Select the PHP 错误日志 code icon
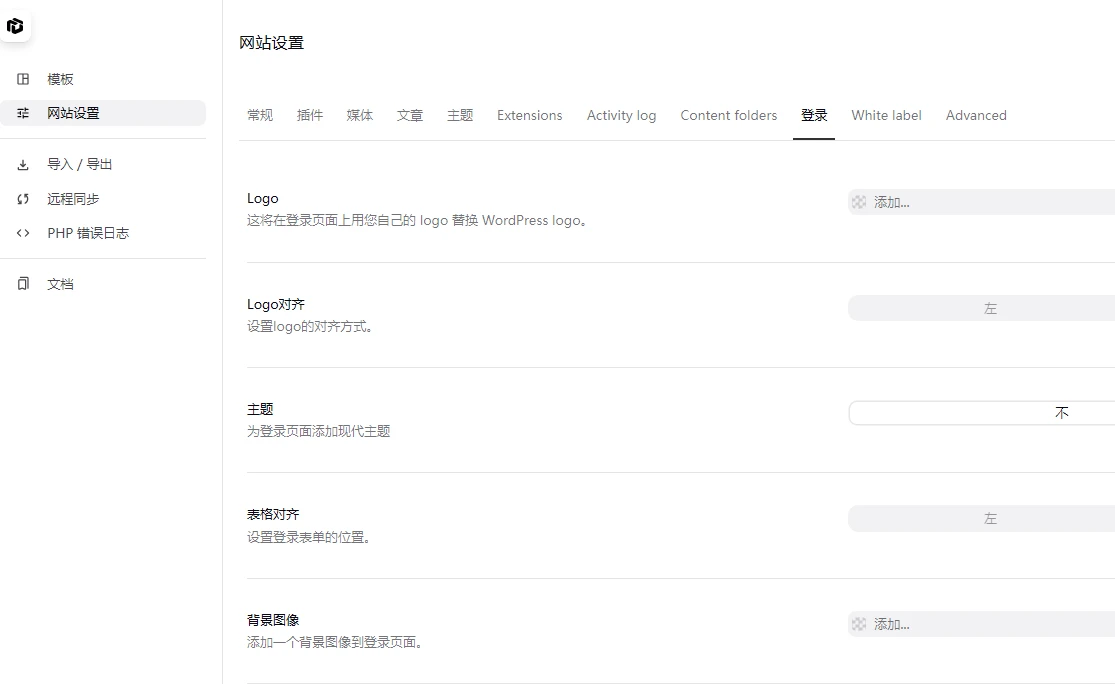The image size is (1115, 684). tap(22, 232)
